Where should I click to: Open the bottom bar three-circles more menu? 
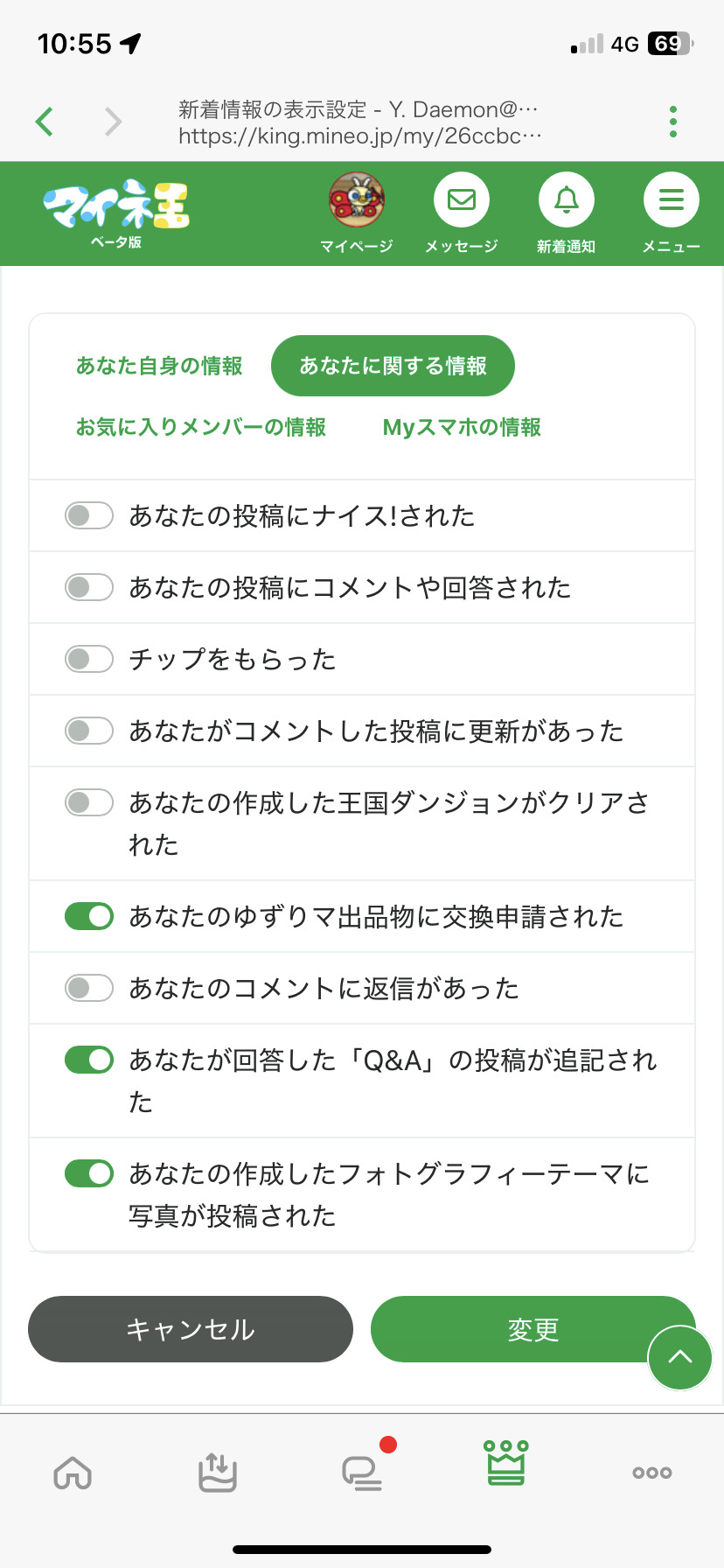coord(651,1473)
